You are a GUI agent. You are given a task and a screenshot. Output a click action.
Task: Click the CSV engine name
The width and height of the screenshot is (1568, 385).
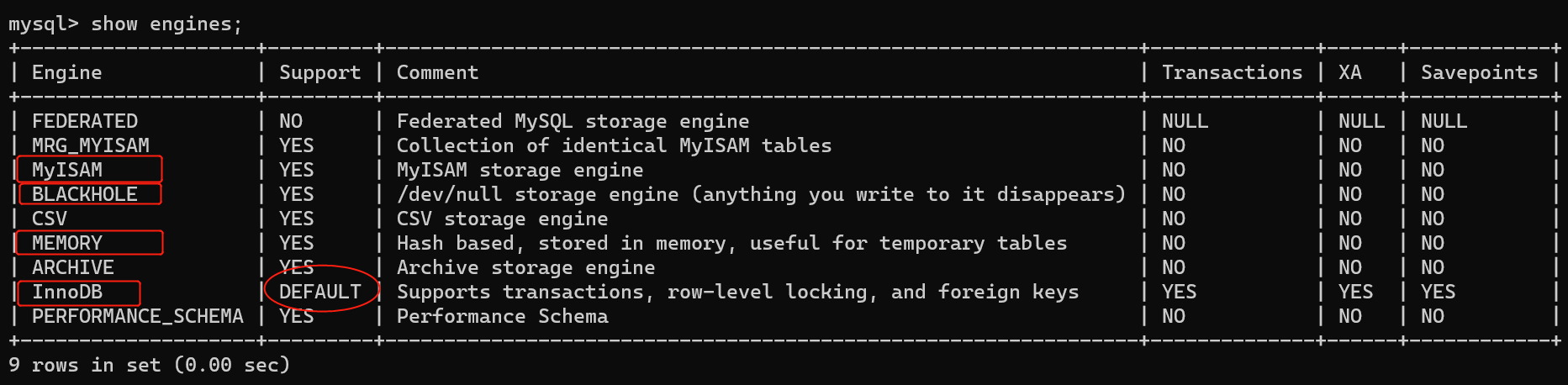pyautogui.click(x=50, y=219)
